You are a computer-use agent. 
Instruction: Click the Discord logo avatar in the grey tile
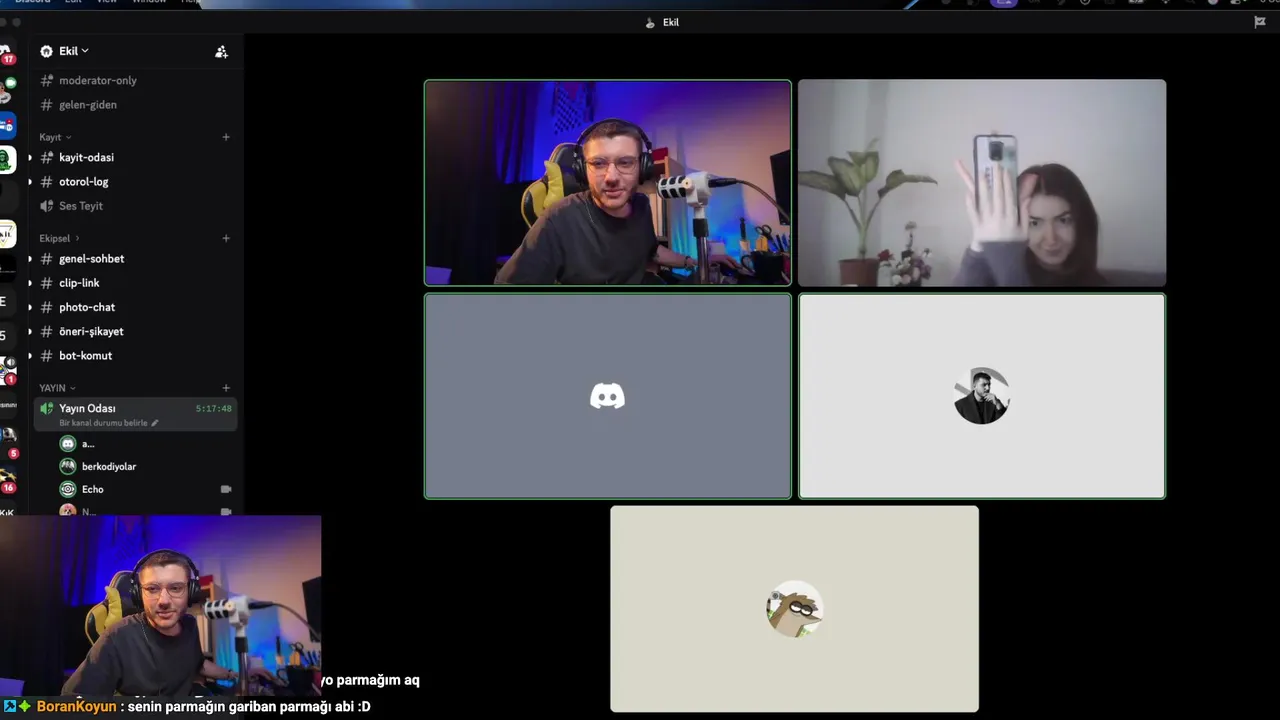click(x=607, y=396)
